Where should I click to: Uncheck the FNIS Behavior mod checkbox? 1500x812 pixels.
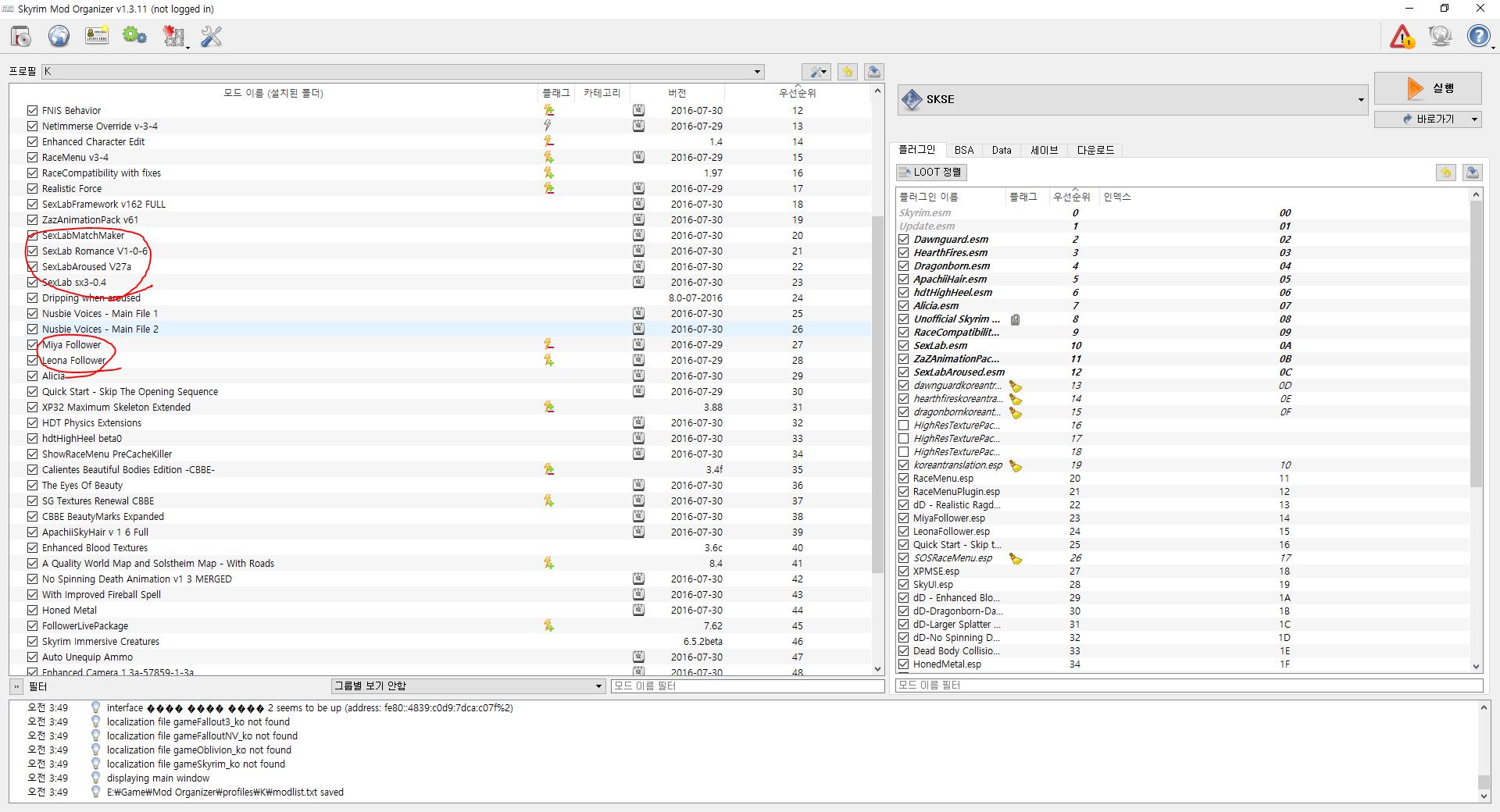pyautogui.click(x=32, y=110)
